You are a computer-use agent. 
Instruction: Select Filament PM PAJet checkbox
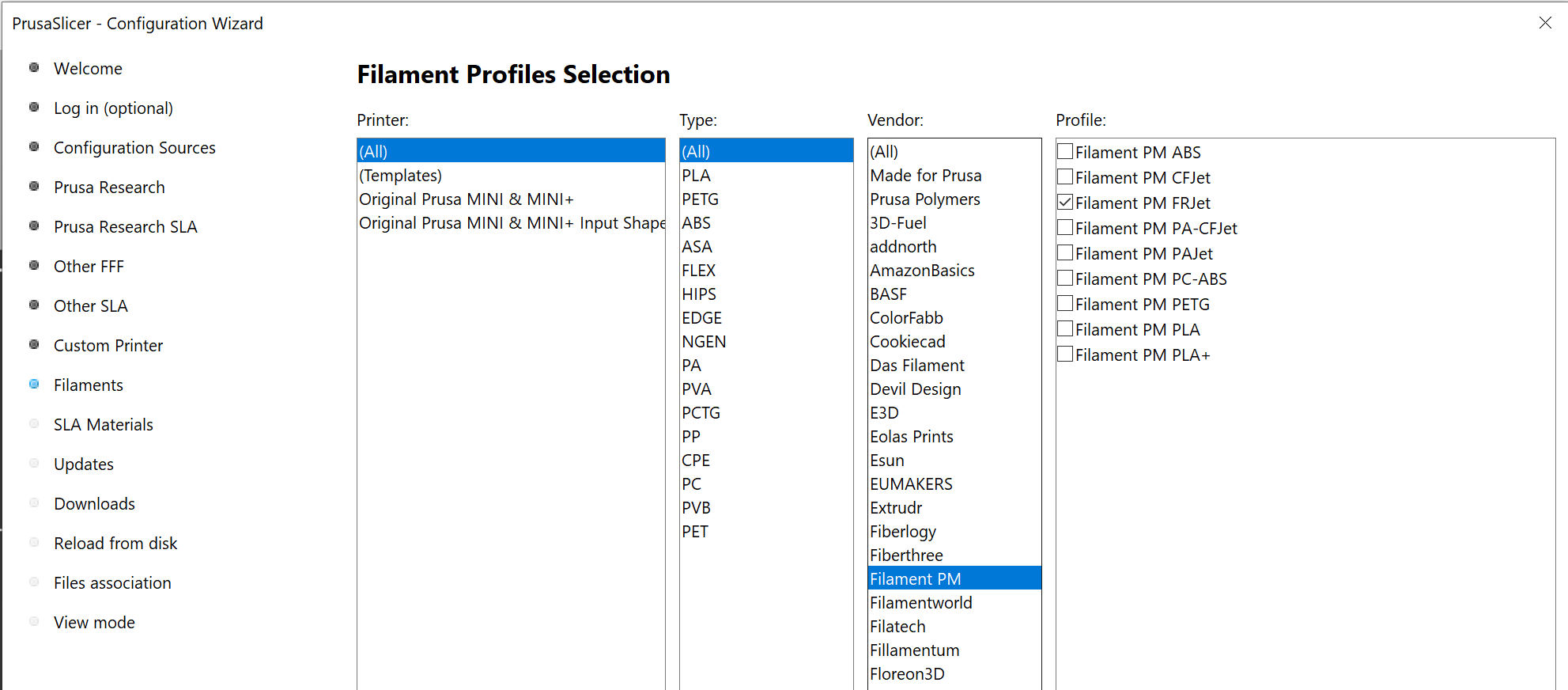1065,253
